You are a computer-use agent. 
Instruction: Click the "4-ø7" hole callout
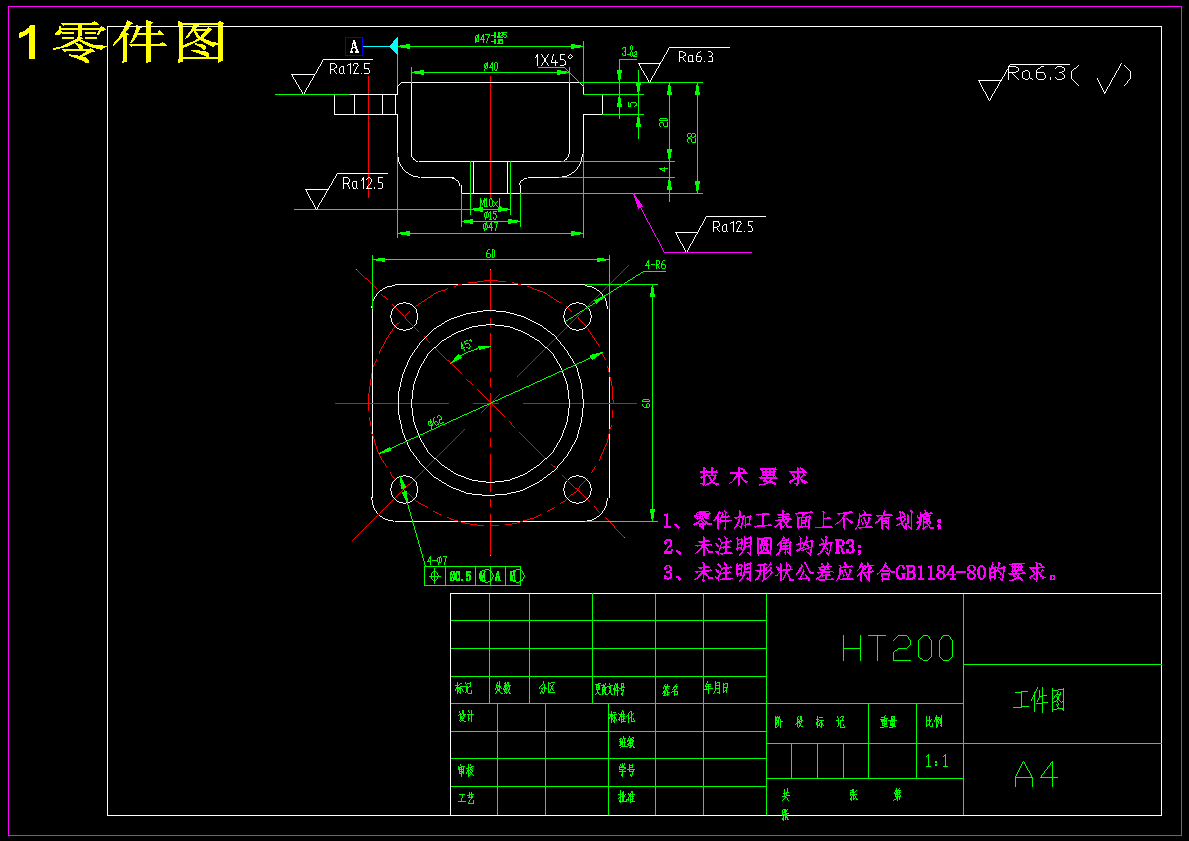[437, 560]
